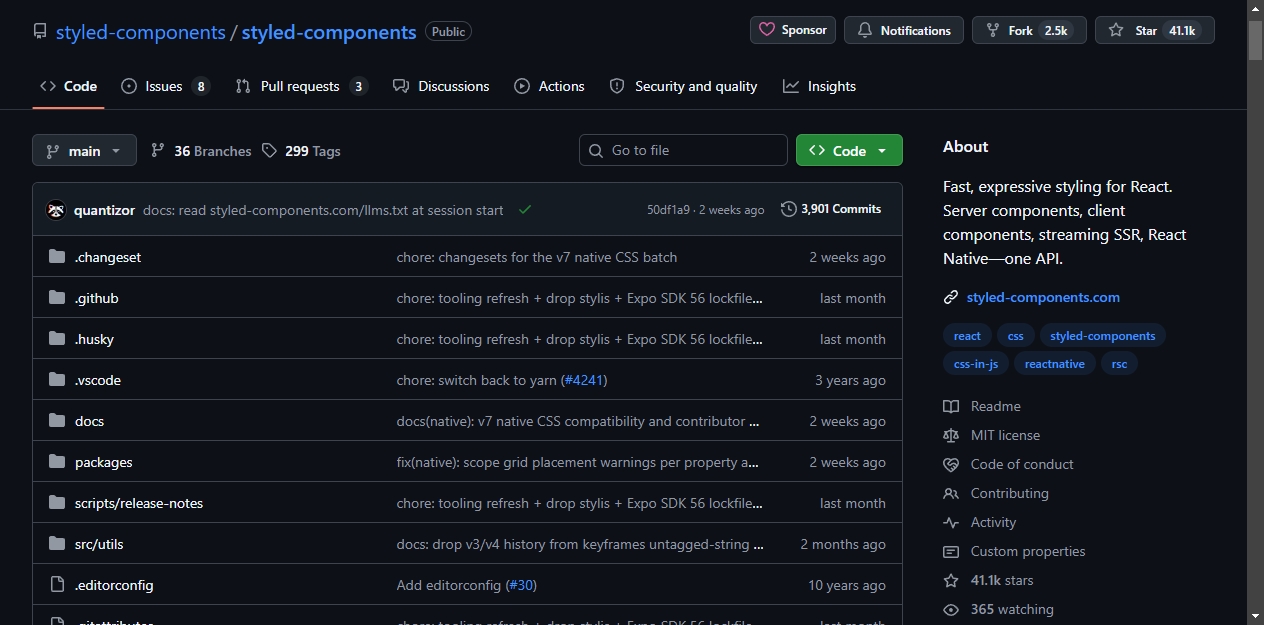Click the folder icon for src/utils
This screenshot has width=1264, height=625.
coord(57,544)
